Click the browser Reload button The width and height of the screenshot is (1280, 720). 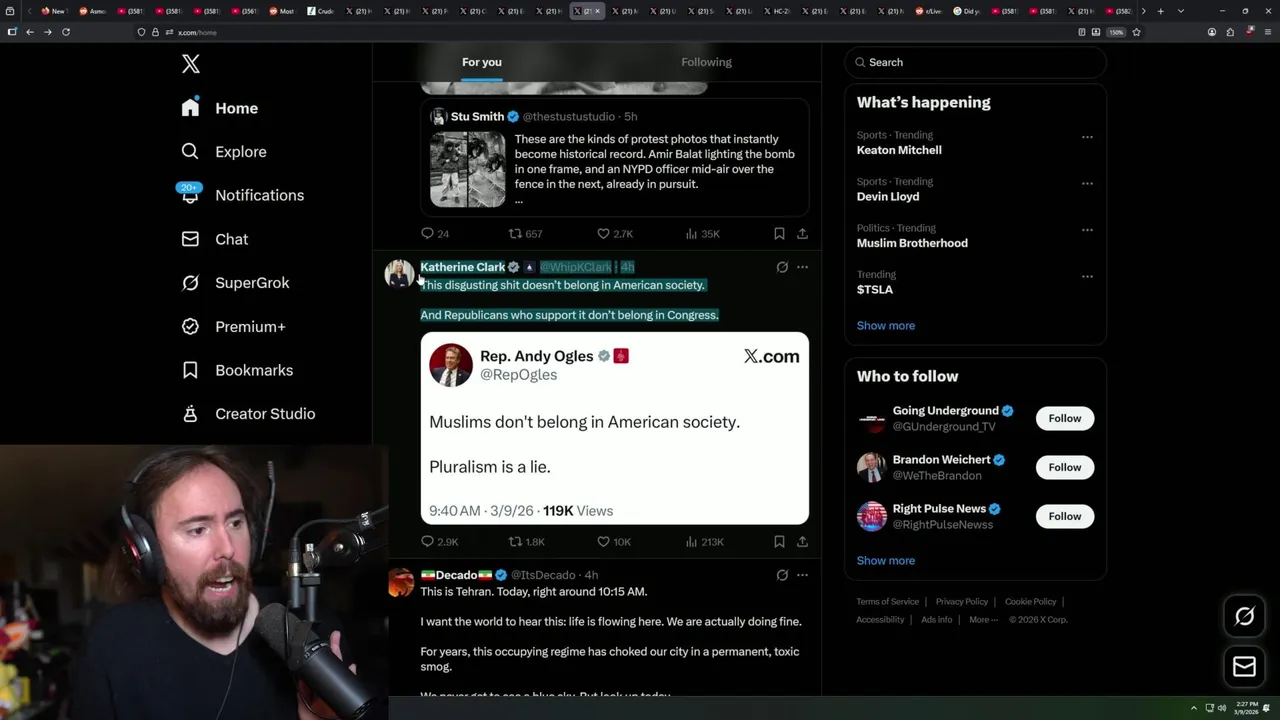[66, 32]
